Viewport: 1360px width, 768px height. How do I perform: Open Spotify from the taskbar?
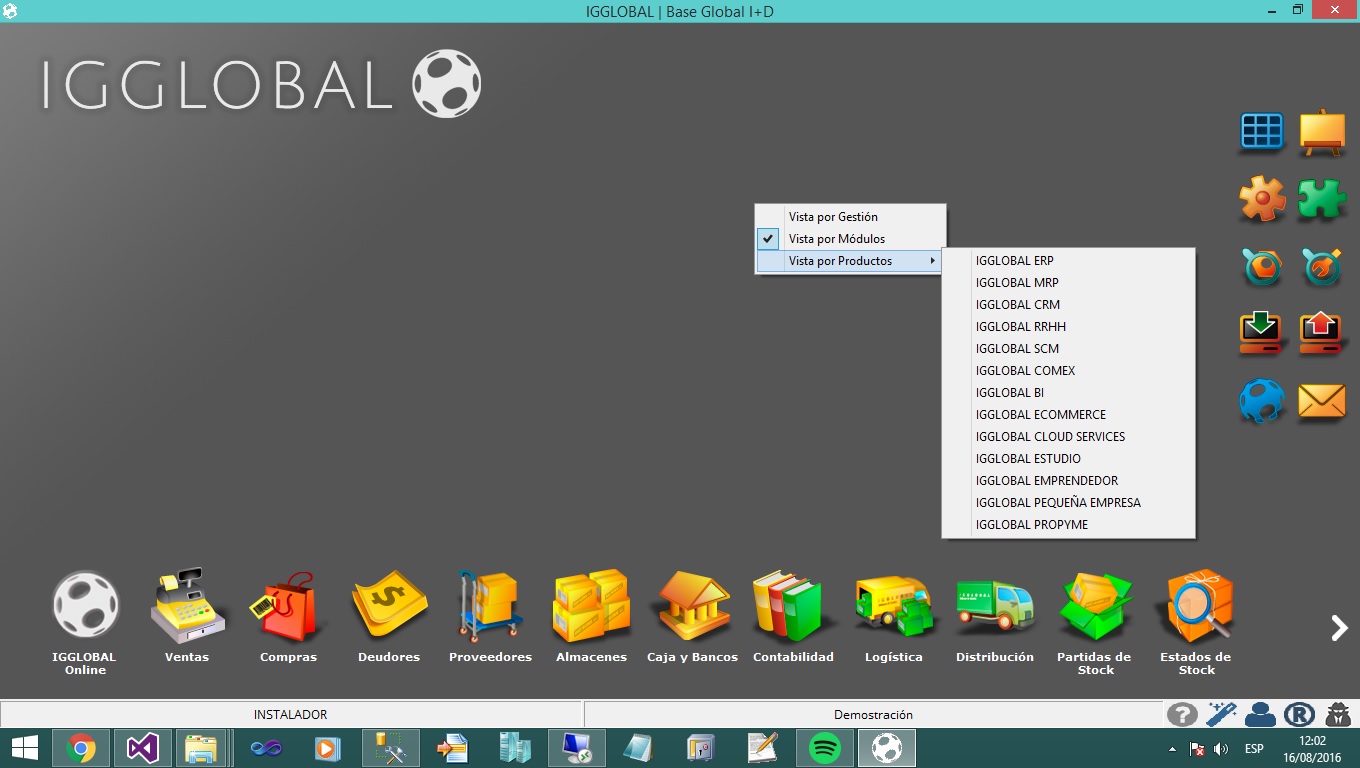pyautogui.click(x=824, y=748)
